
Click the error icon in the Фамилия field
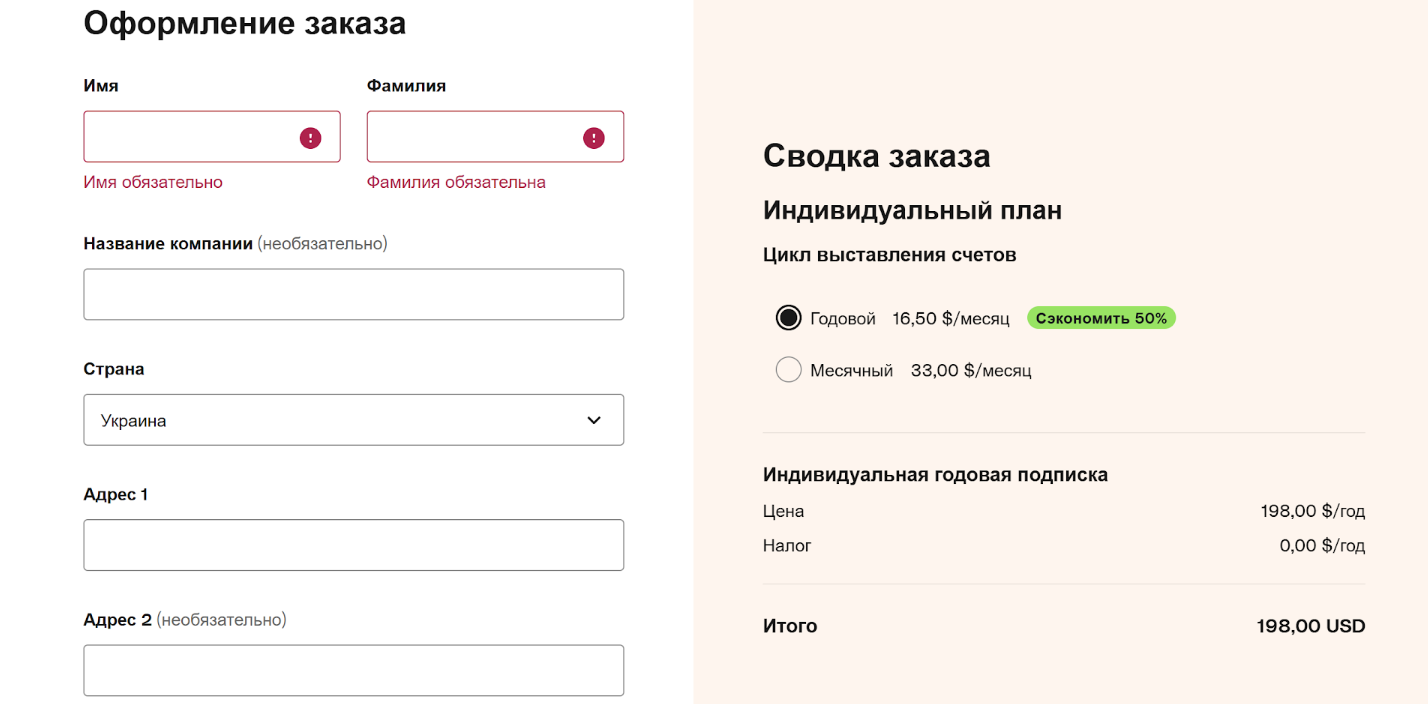tap(594, 138)
